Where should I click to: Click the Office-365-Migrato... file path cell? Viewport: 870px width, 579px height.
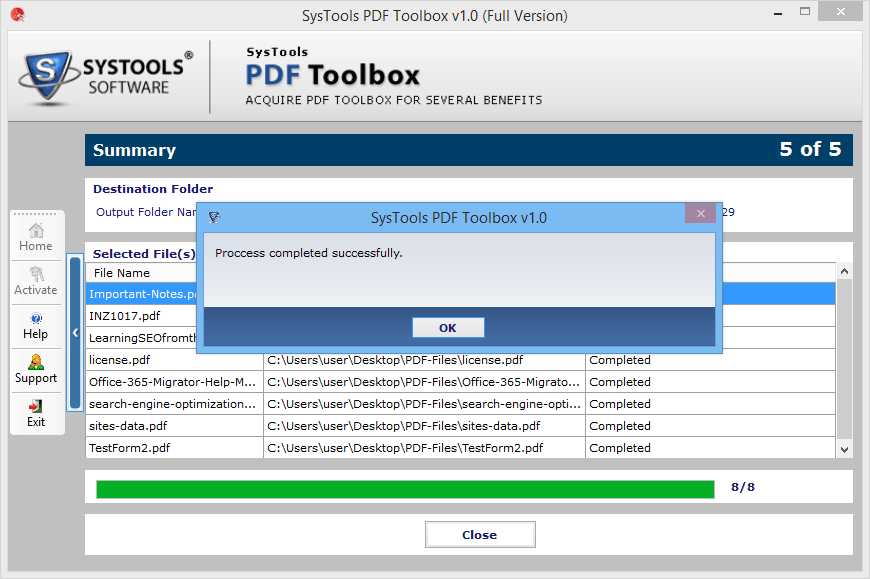pos(424,382)
